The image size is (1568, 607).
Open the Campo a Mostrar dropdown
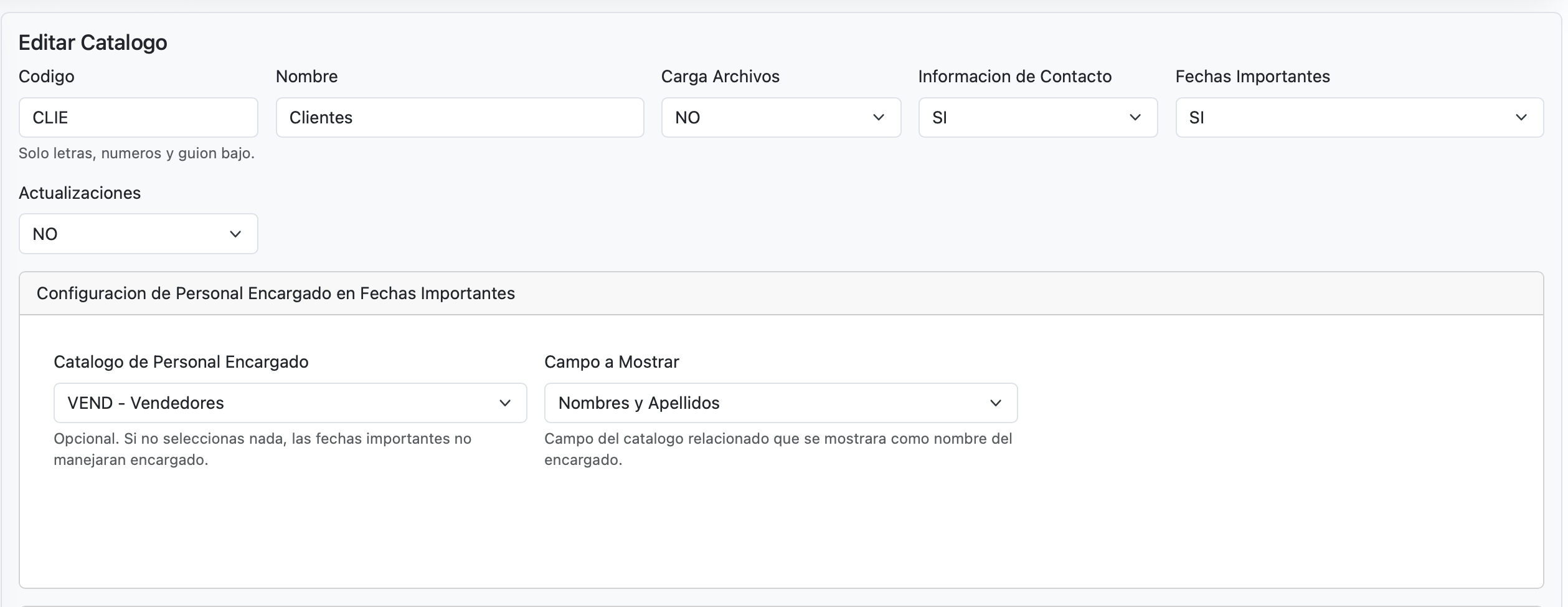click(780, 403)
